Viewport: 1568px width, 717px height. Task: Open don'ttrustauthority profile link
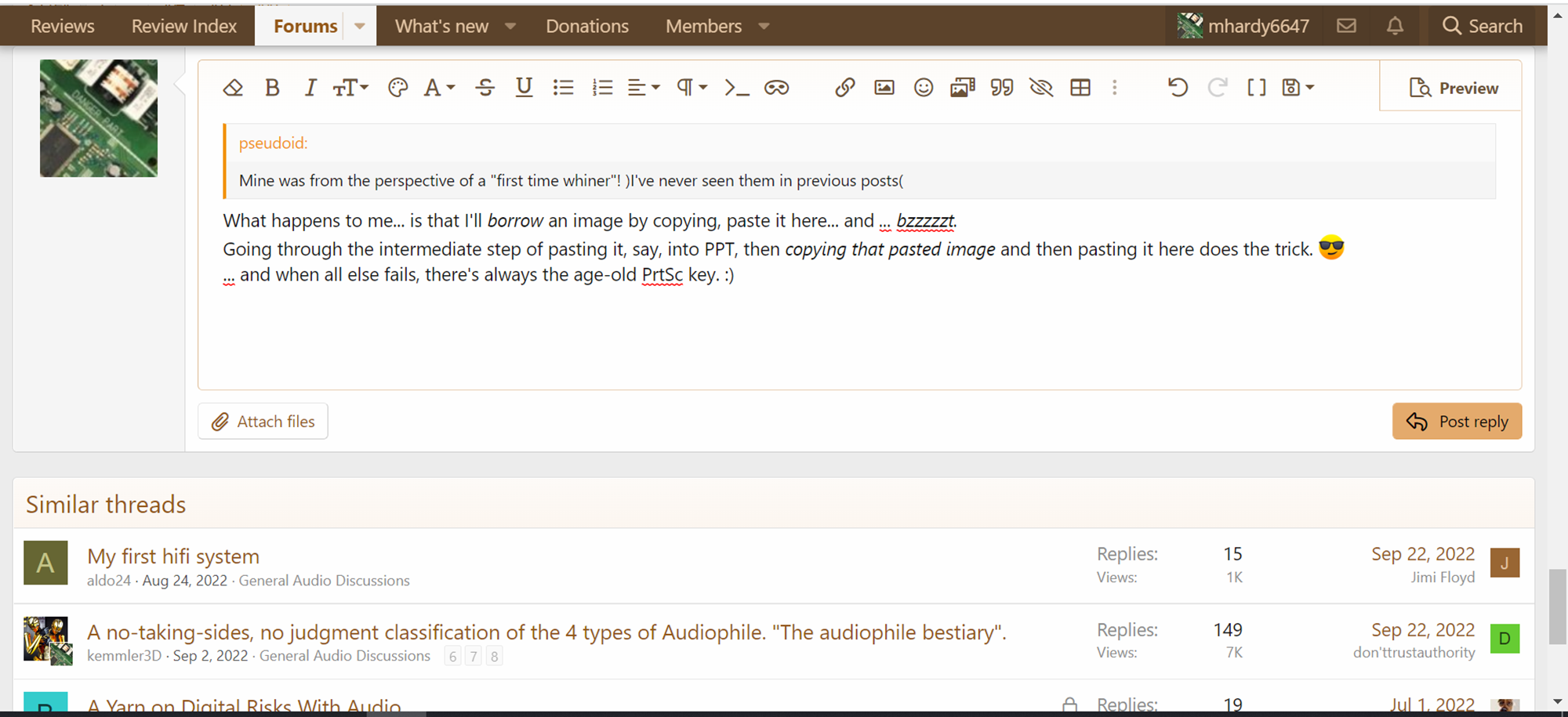(x=1414, y=653)
